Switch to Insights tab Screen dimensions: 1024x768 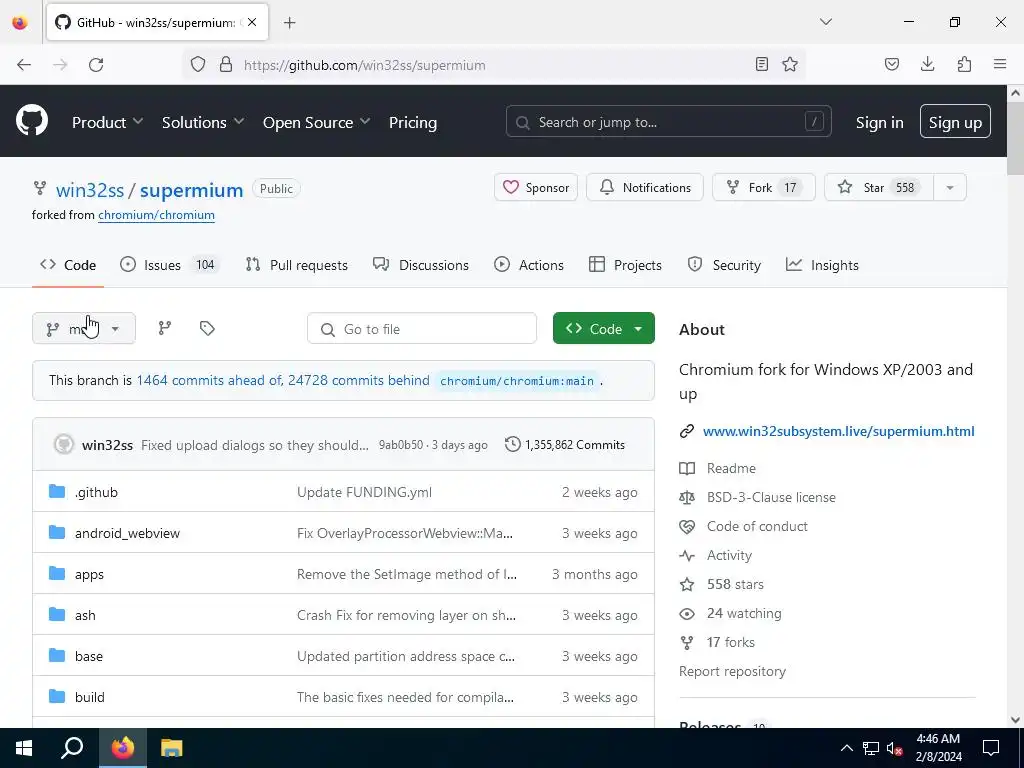[822, 264]
